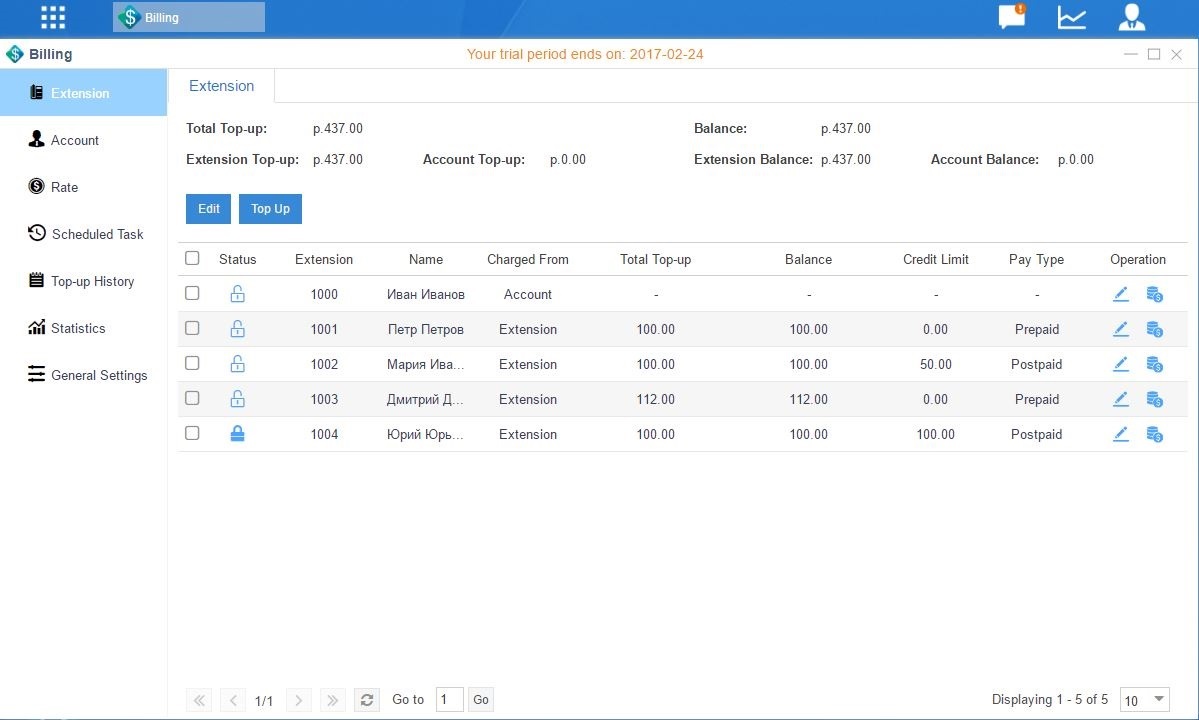Open the Account section in sidebar
Viewport: 1199px width, 720px height.
[x=73, y=140]
